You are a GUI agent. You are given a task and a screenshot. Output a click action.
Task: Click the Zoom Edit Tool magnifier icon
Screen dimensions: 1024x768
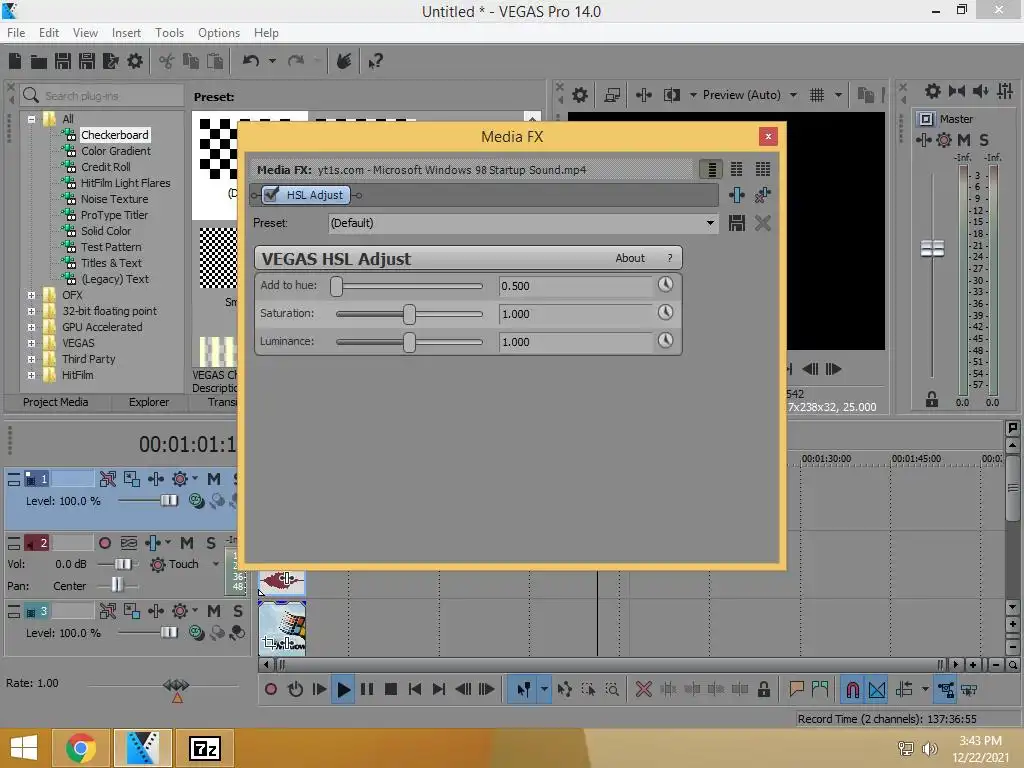point(612,690)
